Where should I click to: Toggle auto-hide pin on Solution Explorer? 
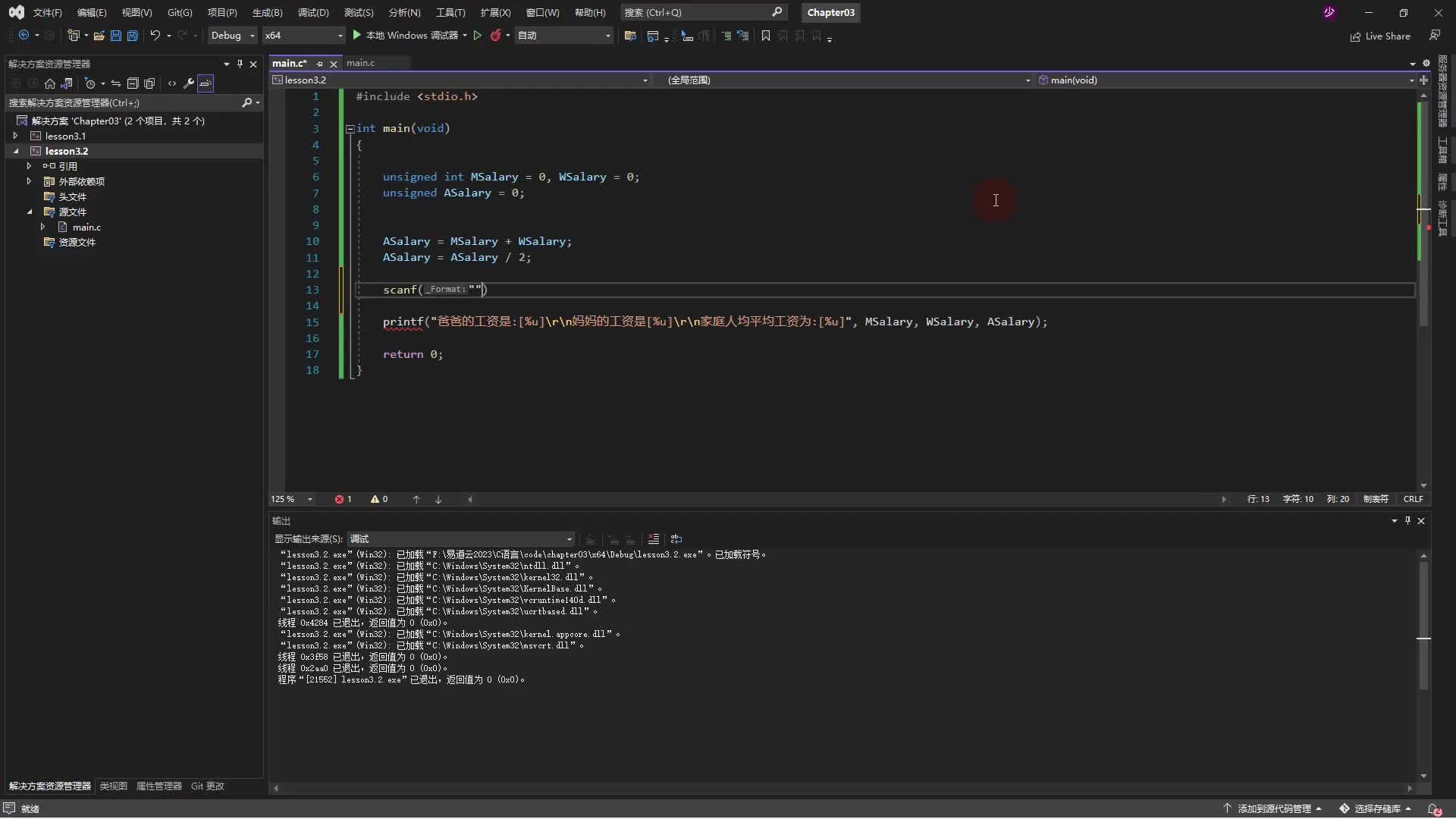240,64
